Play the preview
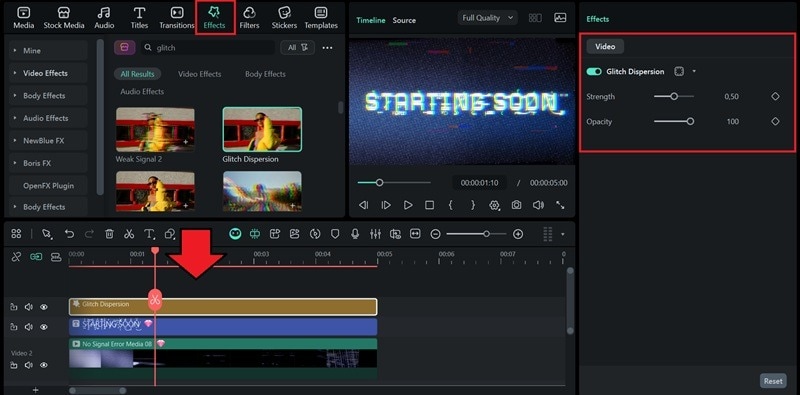 [408, 205]
